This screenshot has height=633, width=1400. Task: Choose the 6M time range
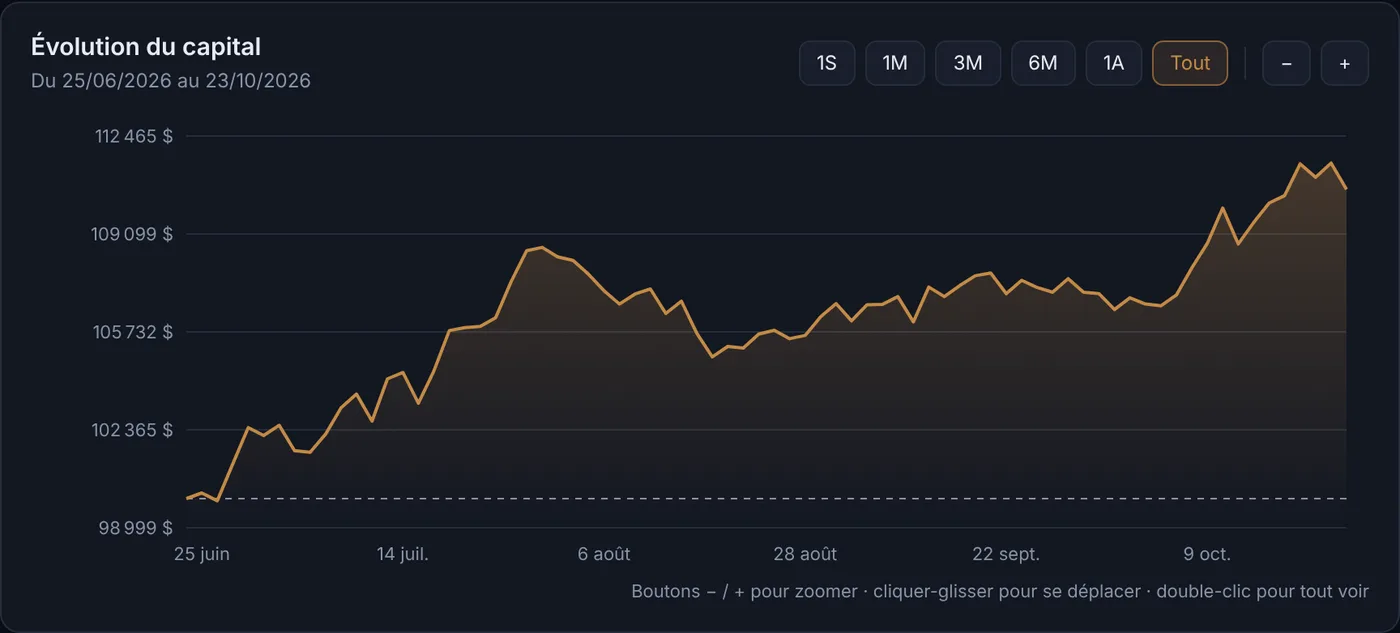tap(1043, 63)
